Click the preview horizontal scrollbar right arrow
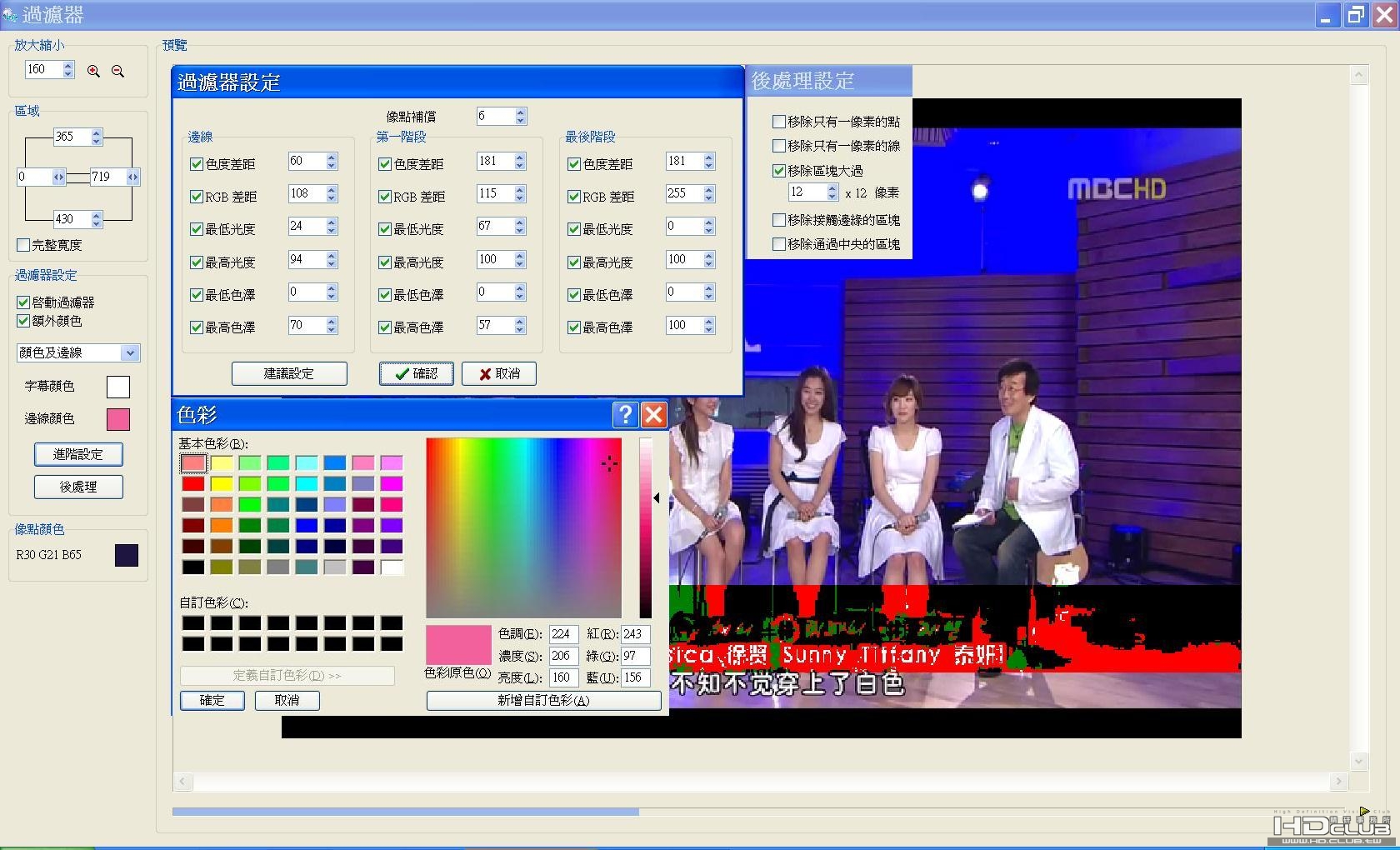 (x=1339, y=782)
